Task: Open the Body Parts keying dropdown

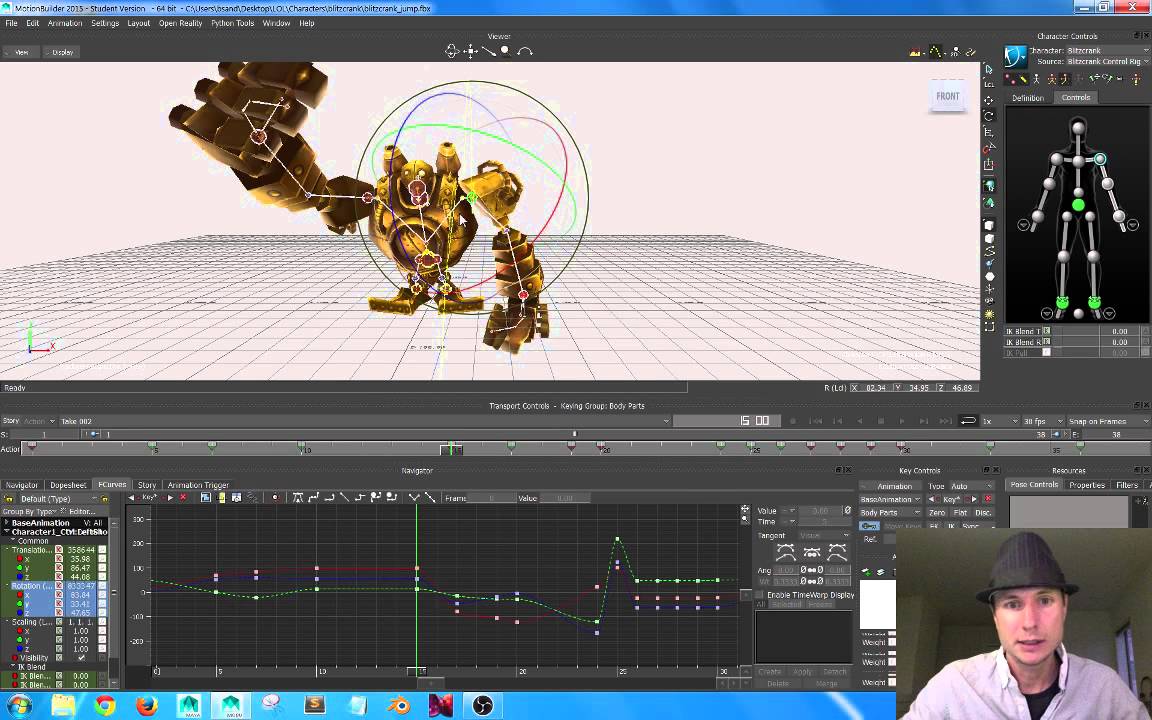Action: pos(890,512)
